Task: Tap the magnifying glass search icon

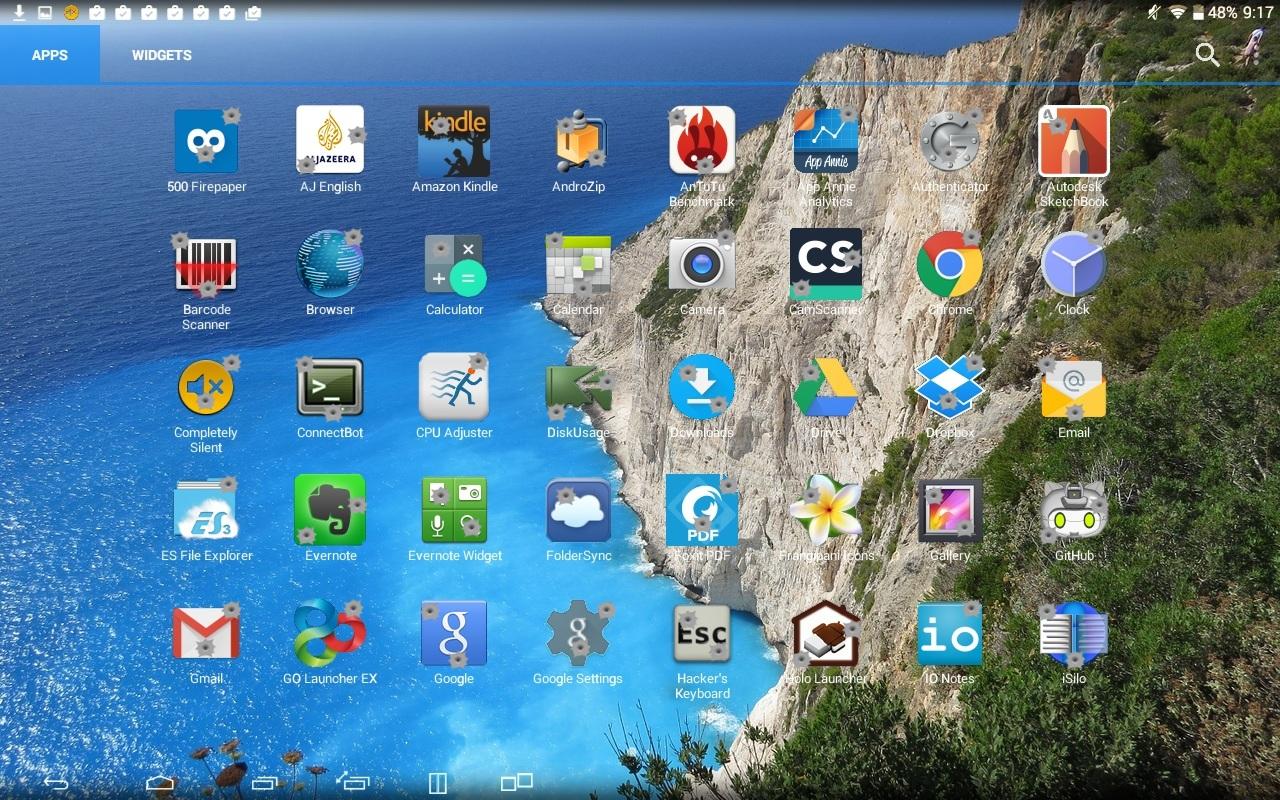Action: 1207,54
